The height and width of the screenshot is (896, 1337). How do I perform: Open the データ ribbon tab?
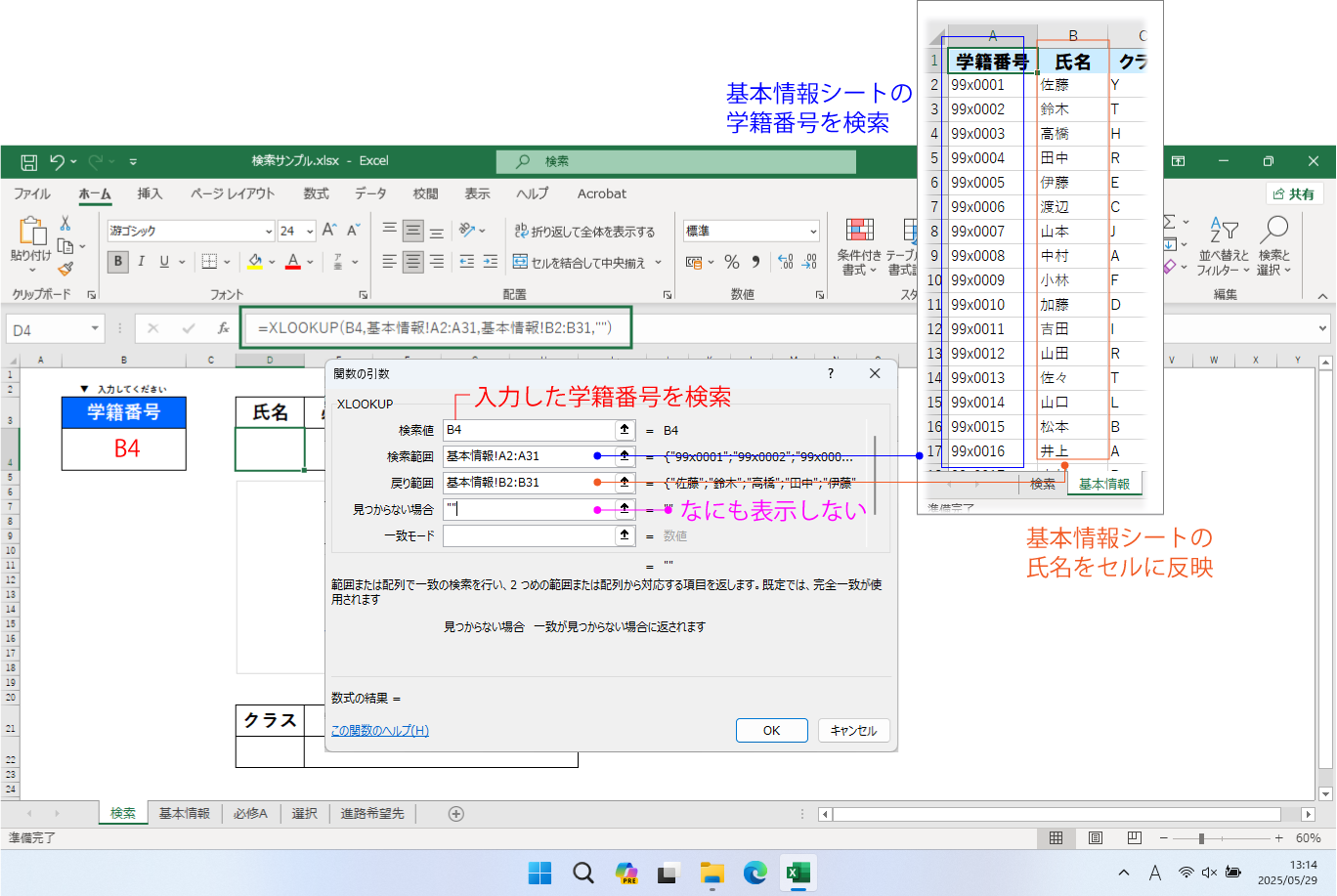coord(370,193)
